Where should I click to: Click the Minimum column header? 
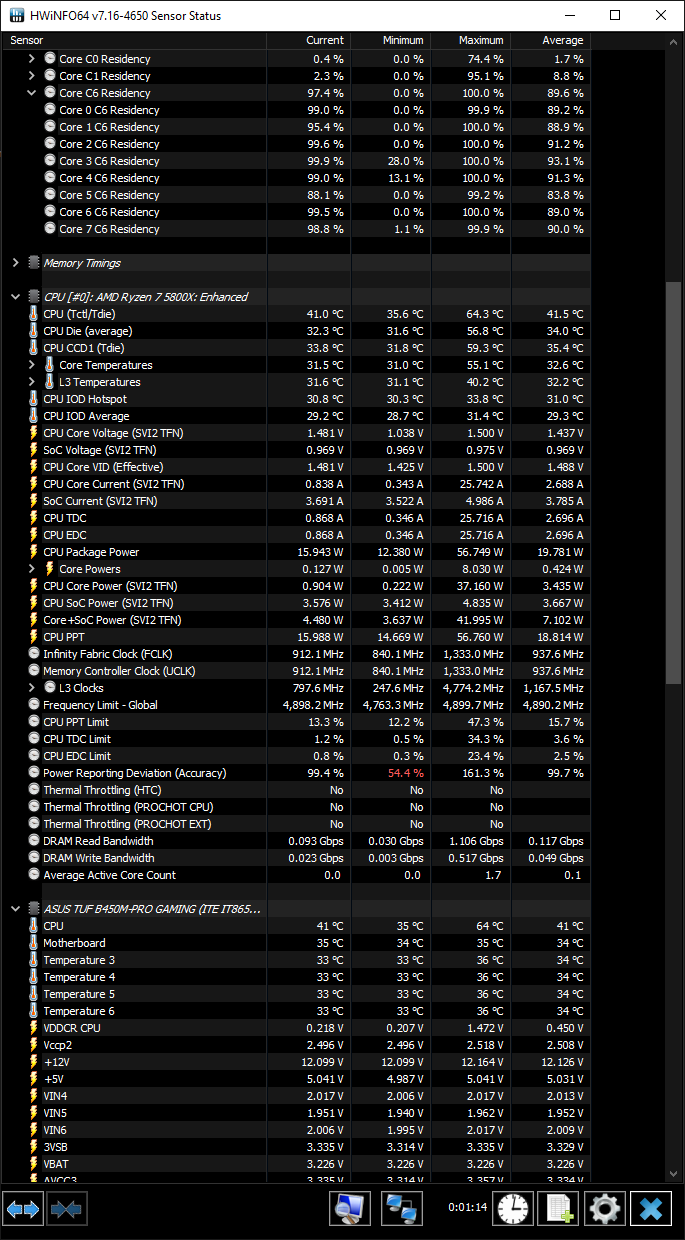point(391,40)
